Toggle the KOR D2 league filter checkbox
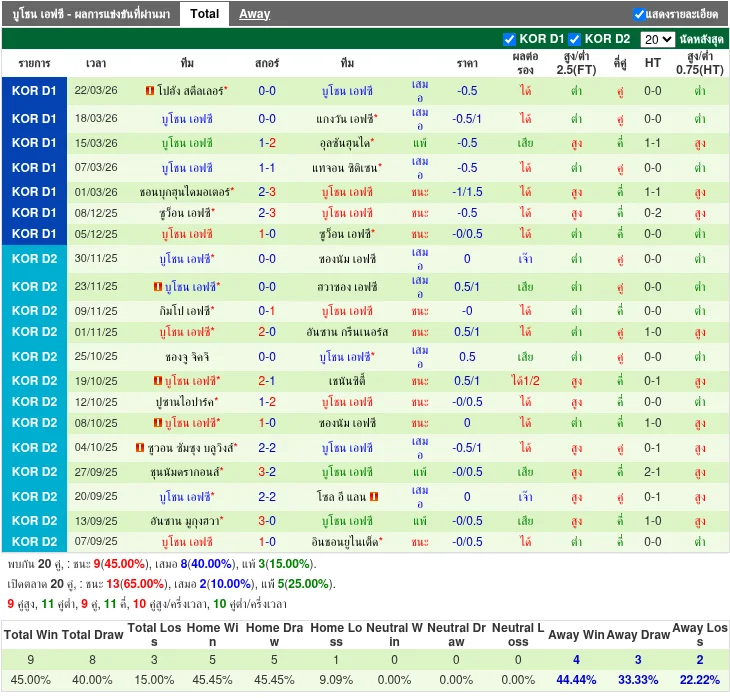 click(x=575, y=39)
